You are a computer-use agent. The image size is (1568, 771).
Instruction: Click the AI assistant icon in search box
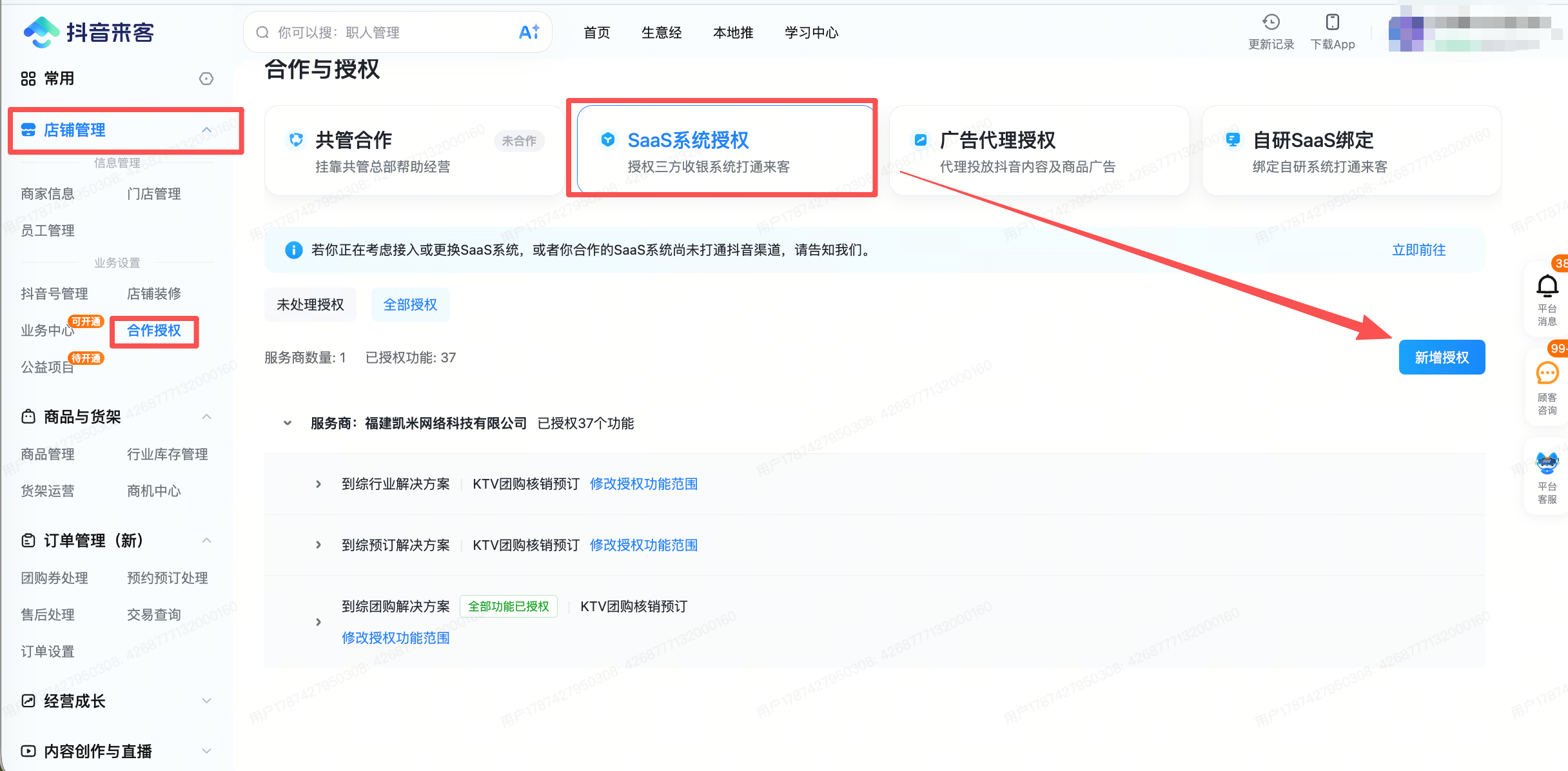[x=529, y=32]
